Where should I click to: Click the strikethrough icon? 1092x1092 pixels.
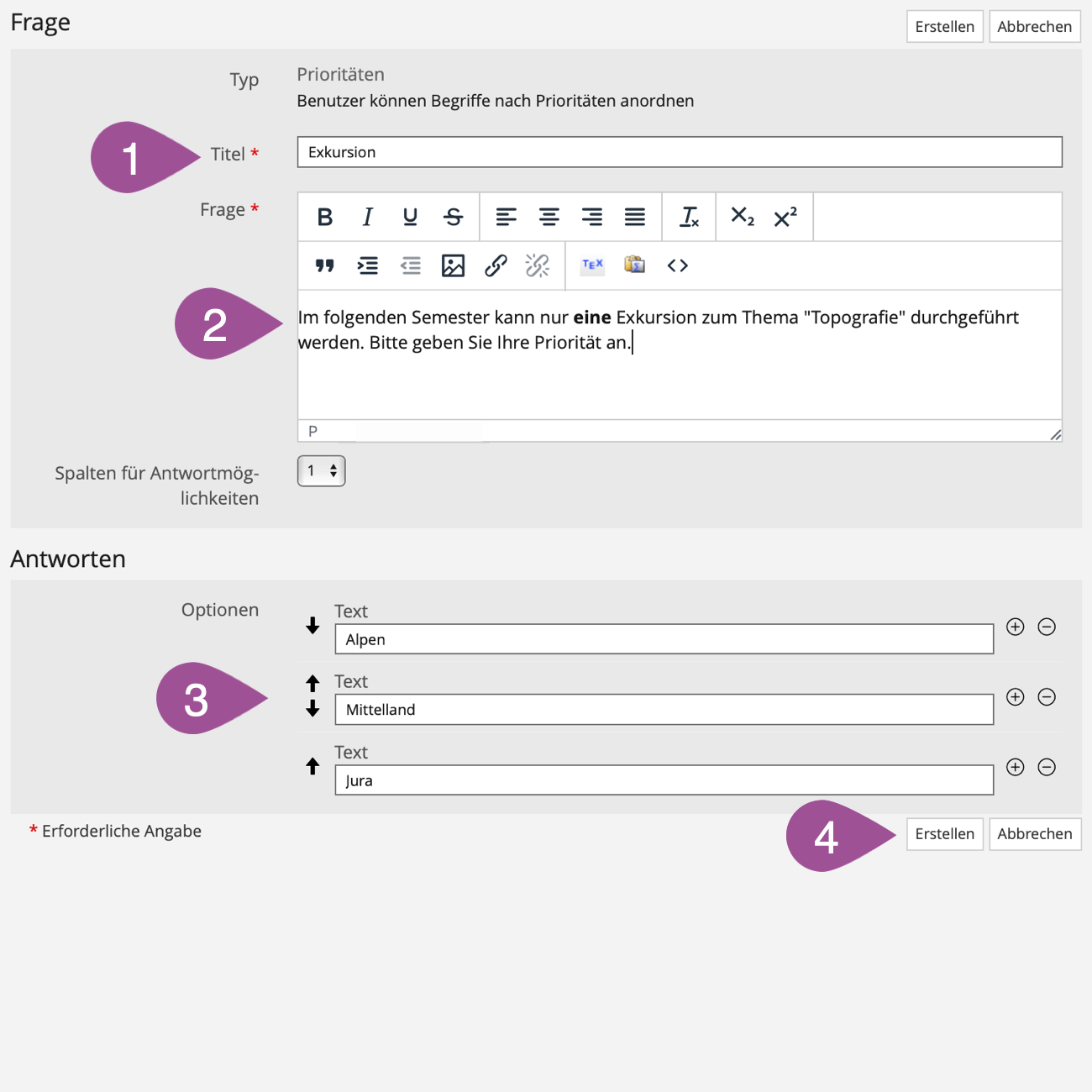click(x=454, y=218)
